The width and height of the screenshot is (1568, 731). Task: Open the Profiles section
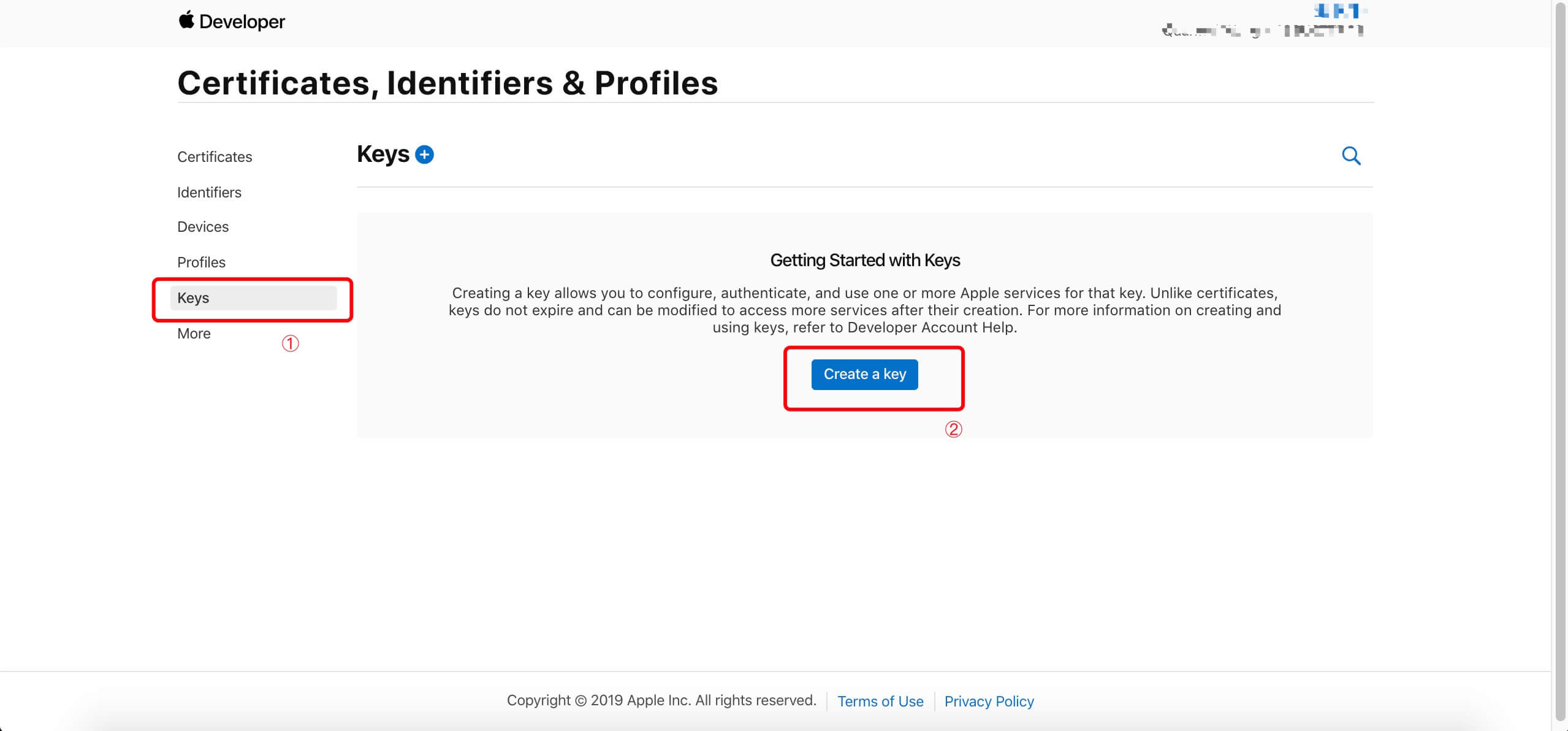click(x=200, y=261)
